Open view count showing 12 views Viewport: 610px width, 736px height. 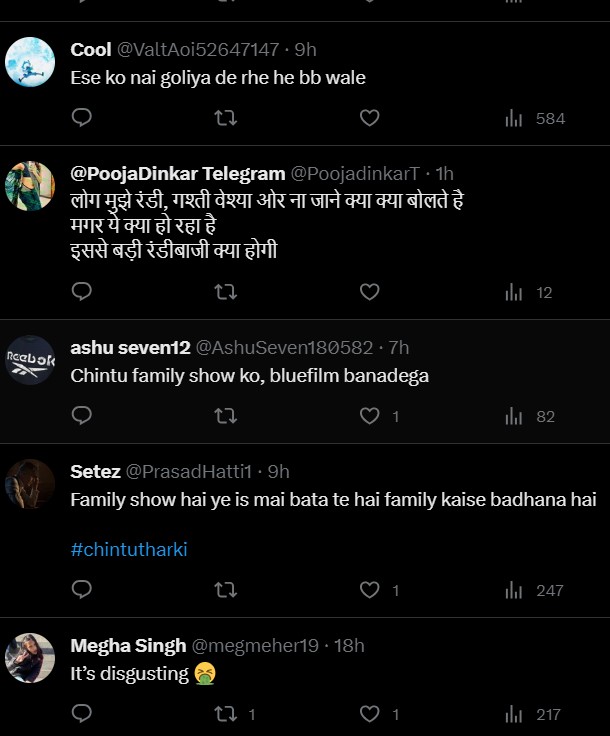pos(529,292)
